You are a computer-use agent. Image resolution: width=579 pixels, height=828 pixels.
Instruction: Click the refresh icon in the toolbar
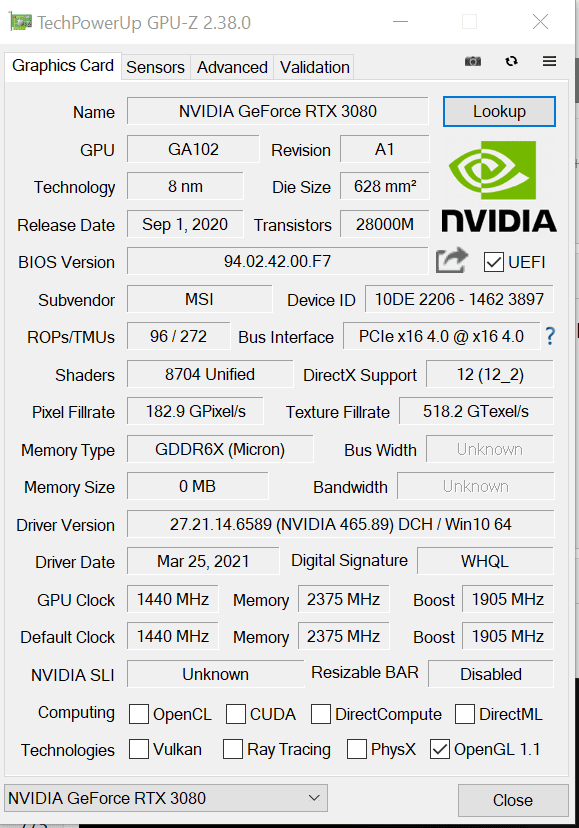[511, 61]
